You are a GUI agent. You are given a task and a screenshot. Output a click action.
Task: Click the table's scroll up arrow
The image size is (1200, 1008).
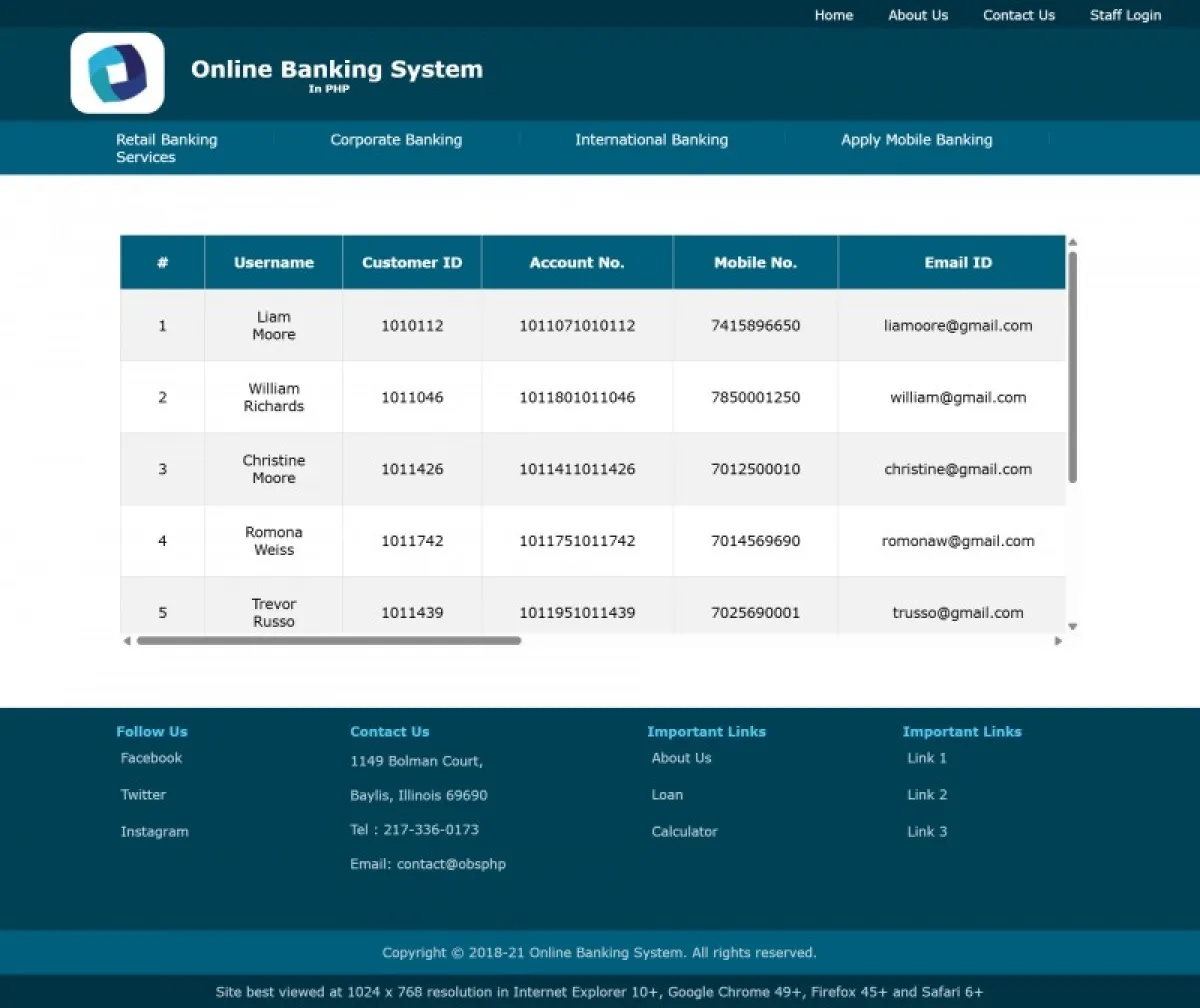click(x=1072, y=242)
